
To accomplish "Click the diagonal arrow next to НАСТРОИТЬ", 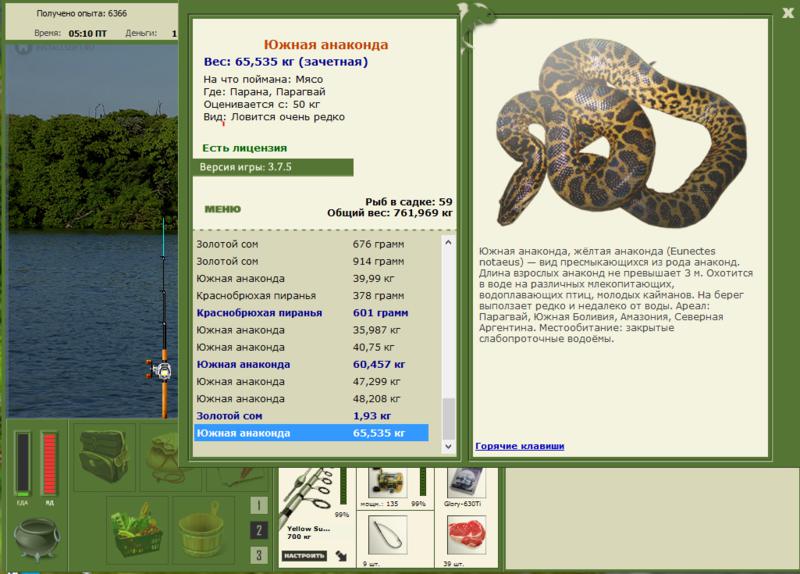I will pos(341,556).
